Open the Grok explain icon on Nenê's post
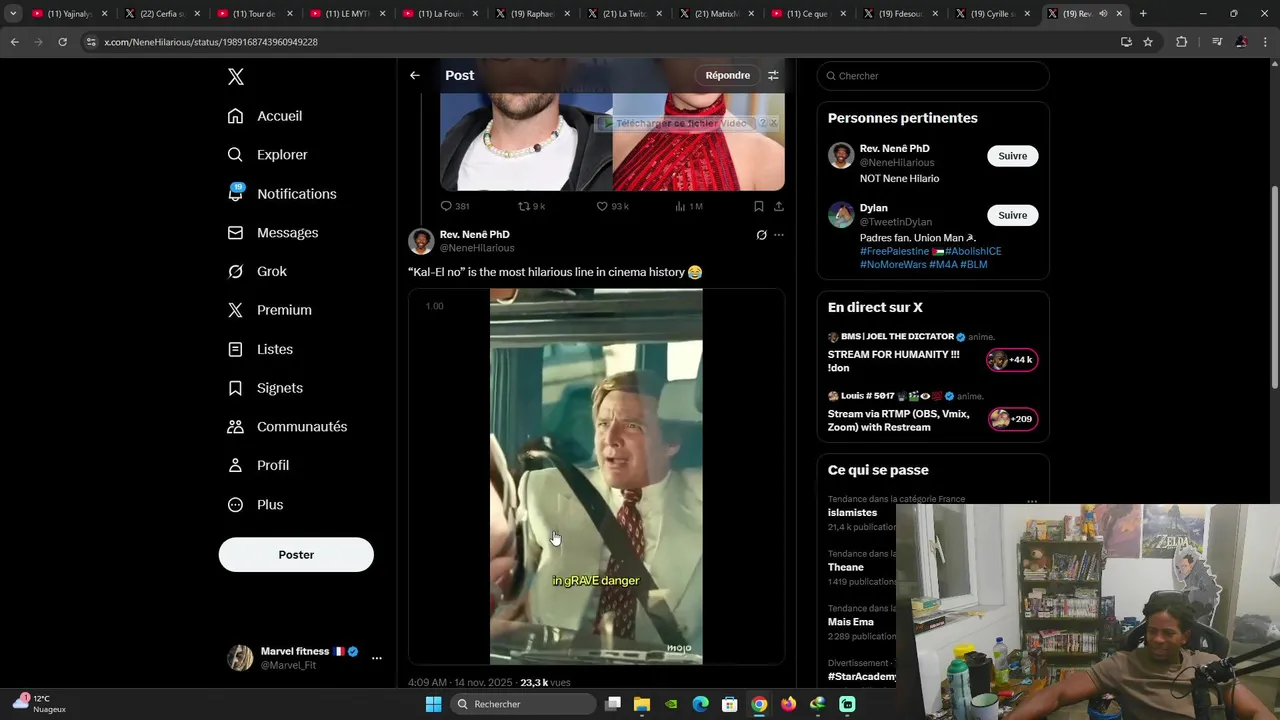This screenshot has height=720, width=1280. point(761,235)
